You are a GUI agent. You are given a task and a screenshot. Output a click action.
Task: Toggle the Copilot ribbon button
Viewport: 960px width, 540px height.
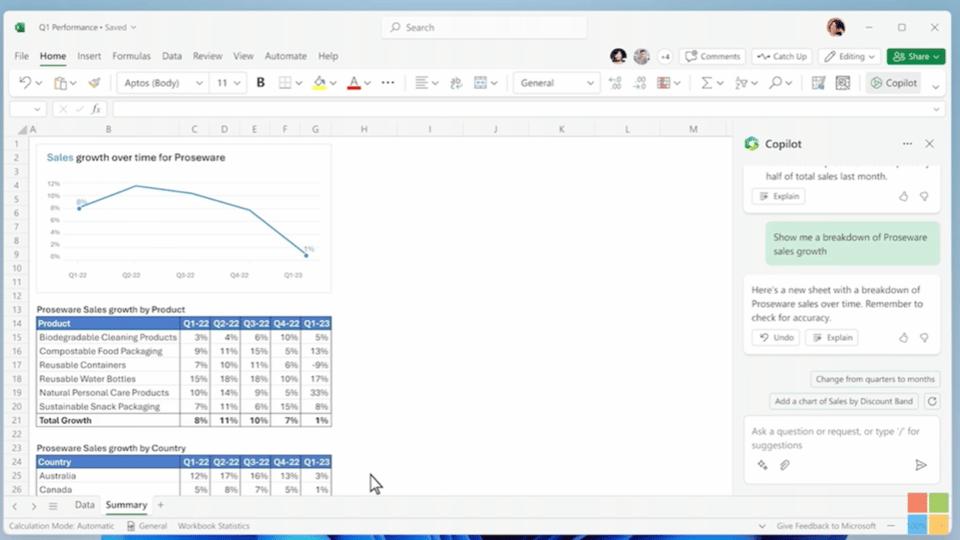click(894, 83)
